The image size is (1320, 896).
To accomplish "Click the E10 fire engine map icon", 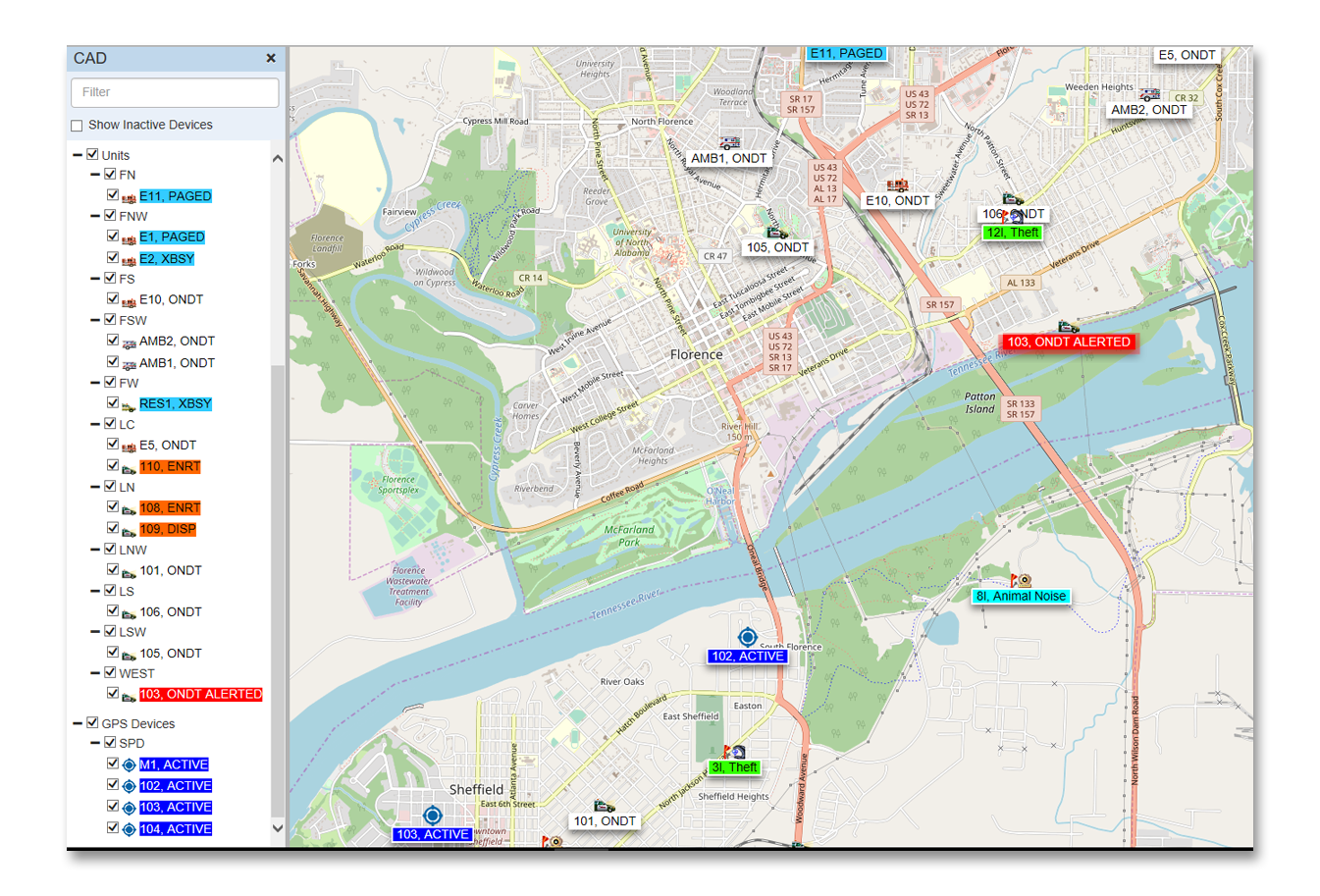I will click(897, 184).
